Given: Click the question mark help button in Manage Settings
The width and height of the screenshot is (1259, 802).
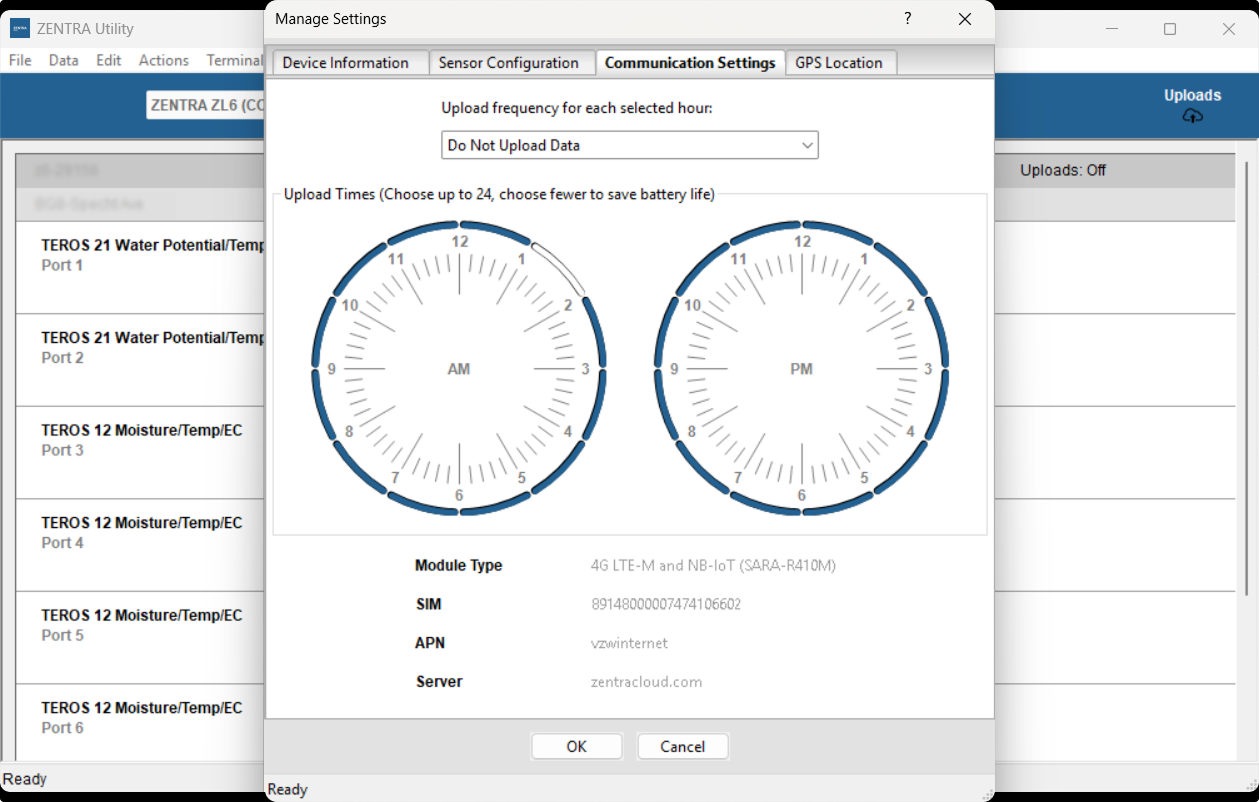Looking at the screenshot, I should [908, 19].
